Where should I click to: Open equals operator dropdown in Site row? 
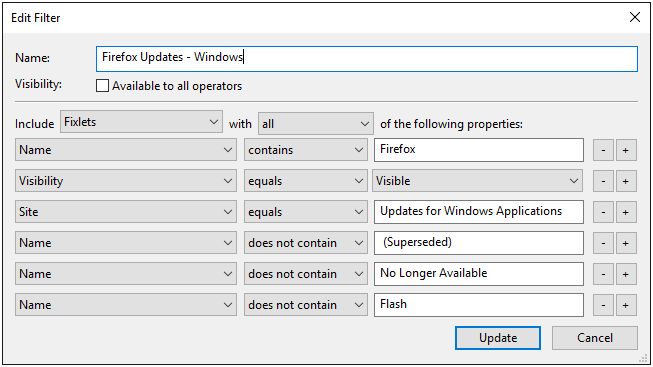pos(306,212)
